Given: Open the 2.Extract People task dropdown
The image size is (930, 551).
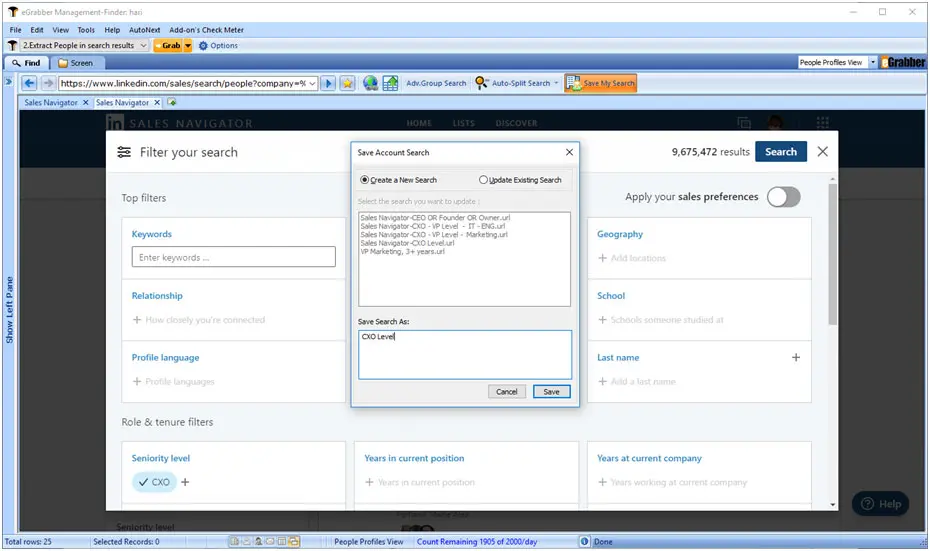Looking at the screenshot, I should pos(143,46).
